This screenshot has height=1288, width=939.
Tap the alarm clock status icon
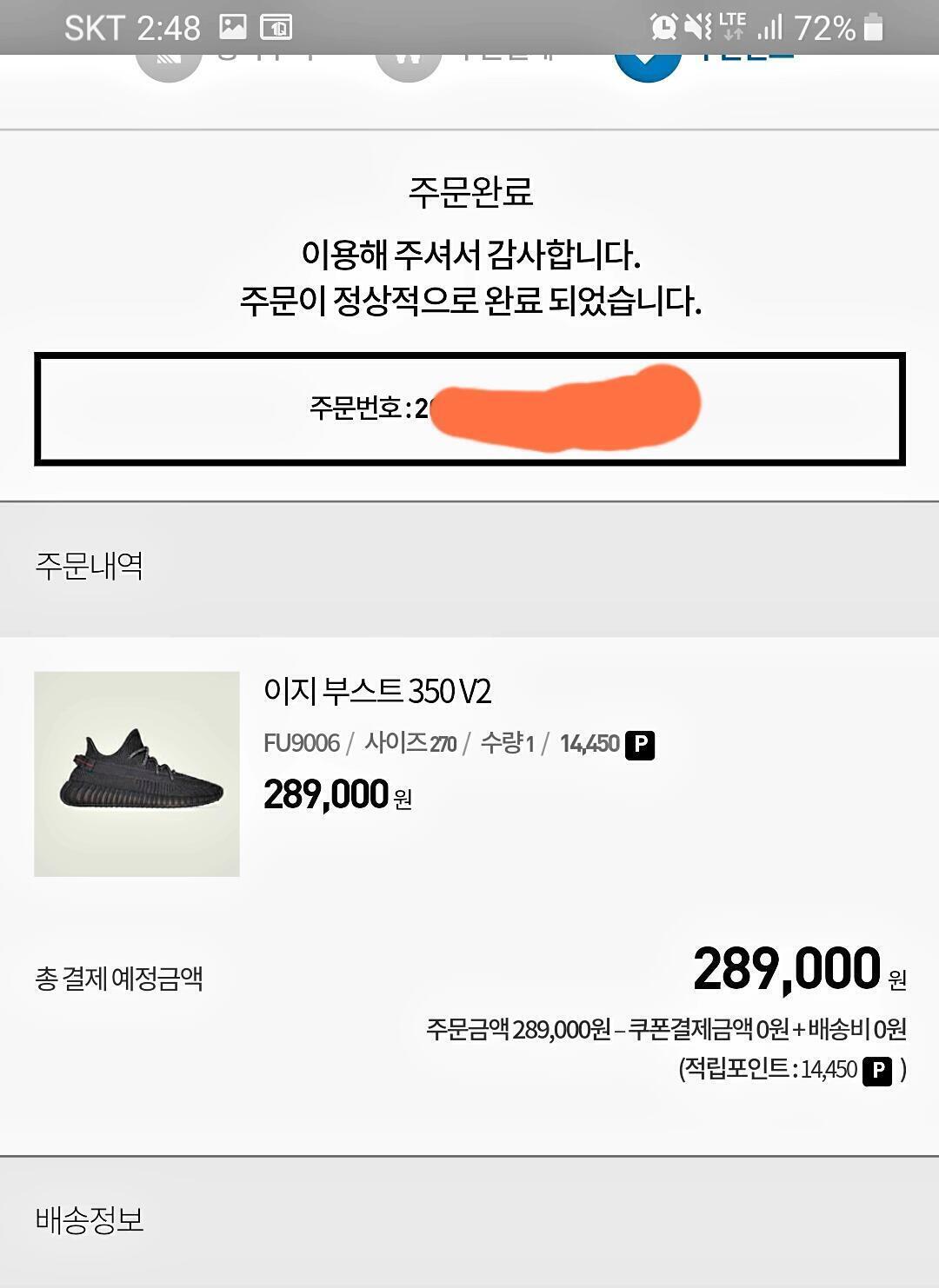coord(663,27)
